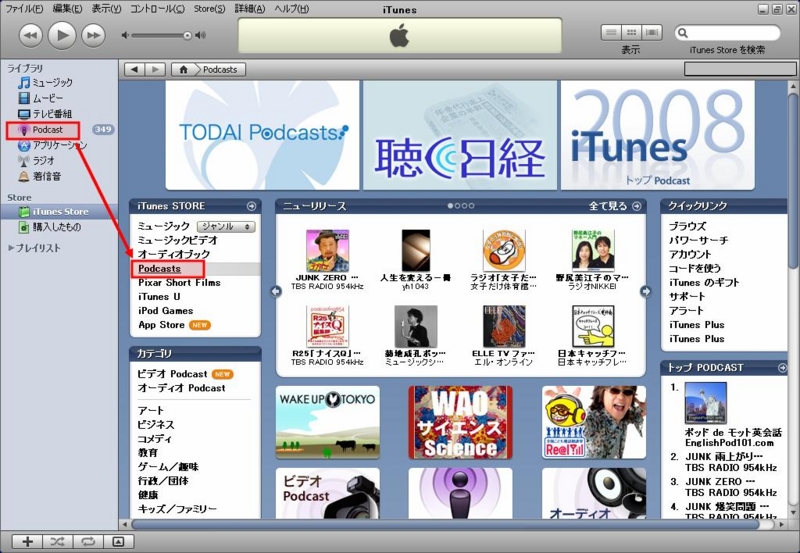The image size is (800, 553).
Task: Click the add playlist plus button
Action: click(x=27, y=542)
